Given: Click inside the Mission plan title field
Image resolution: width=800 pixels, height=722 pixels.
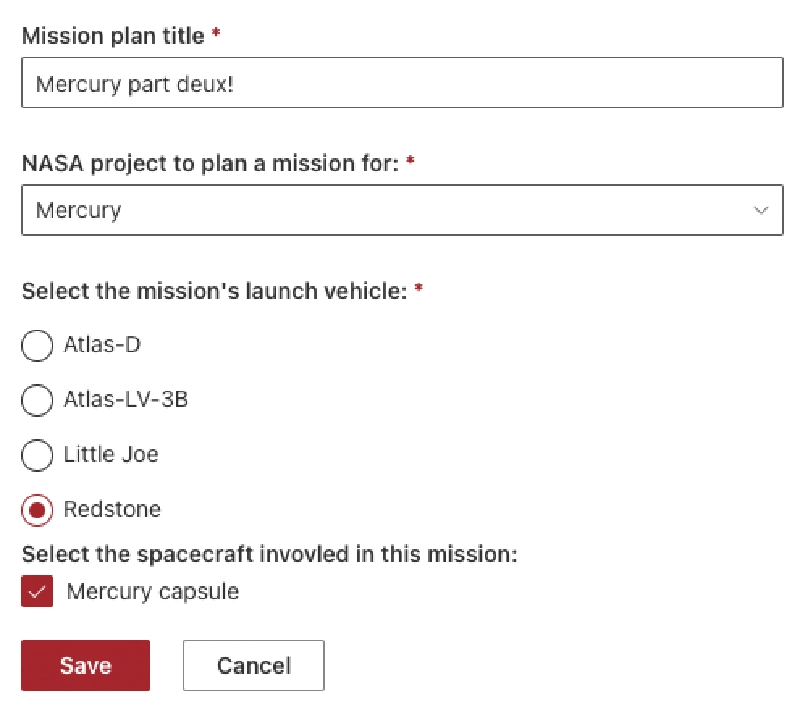Looking at the screenshot, I should [x=400, y=83].
